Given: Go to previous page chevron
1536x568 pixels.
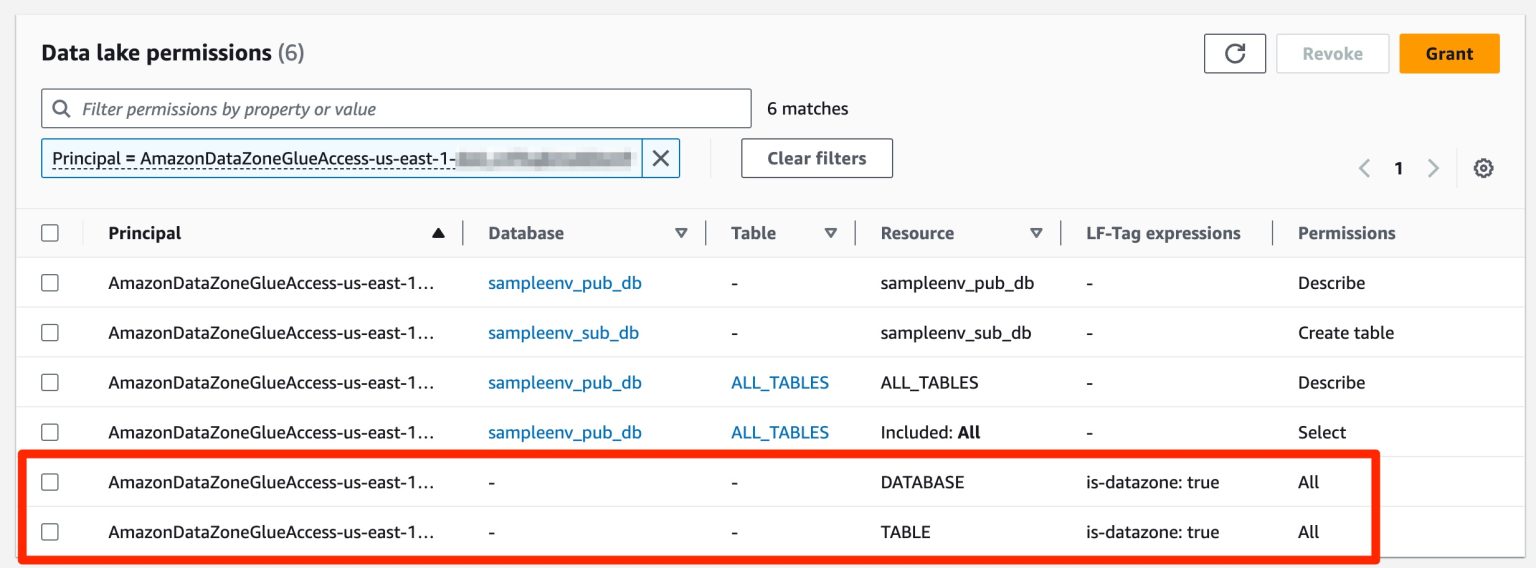Looking at the screenshot, I should click(x=1364, y=169).
